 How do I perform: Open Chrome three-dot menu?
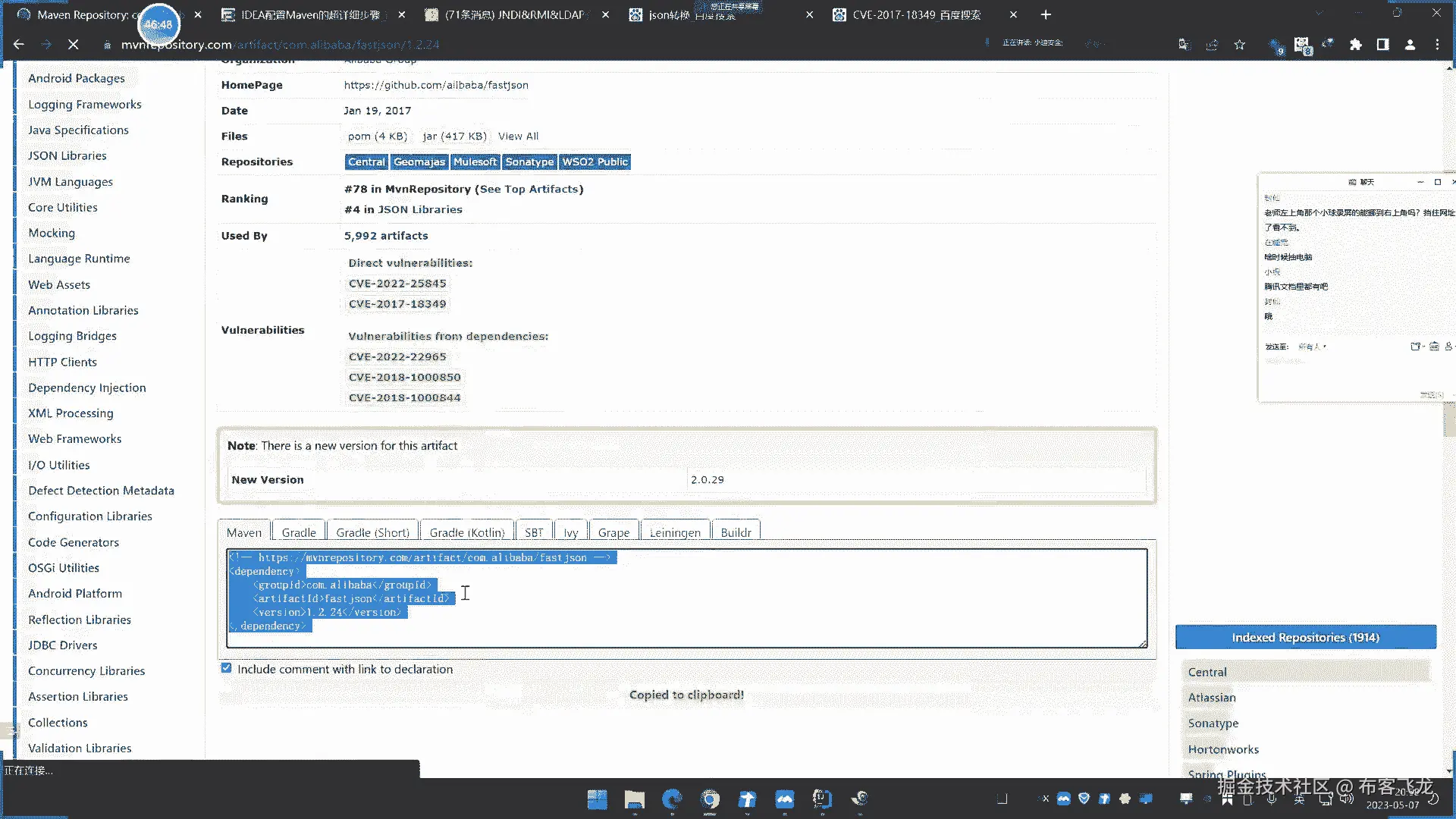(x=1437, y=45)
